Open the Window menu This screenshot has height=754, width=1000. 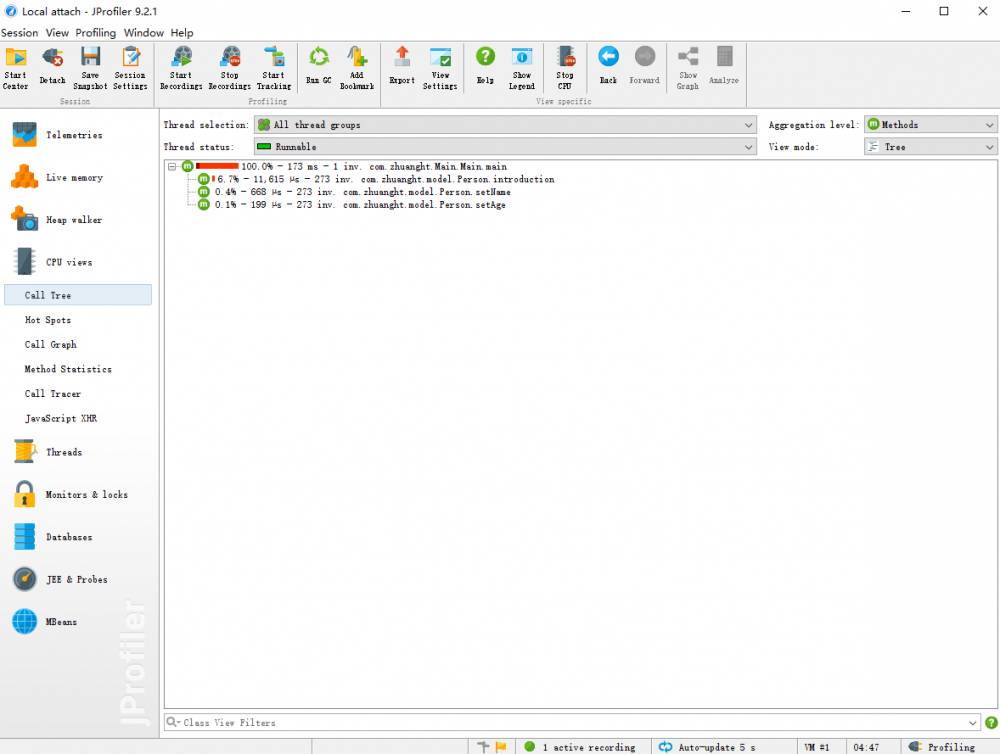[x=143, y=33]
